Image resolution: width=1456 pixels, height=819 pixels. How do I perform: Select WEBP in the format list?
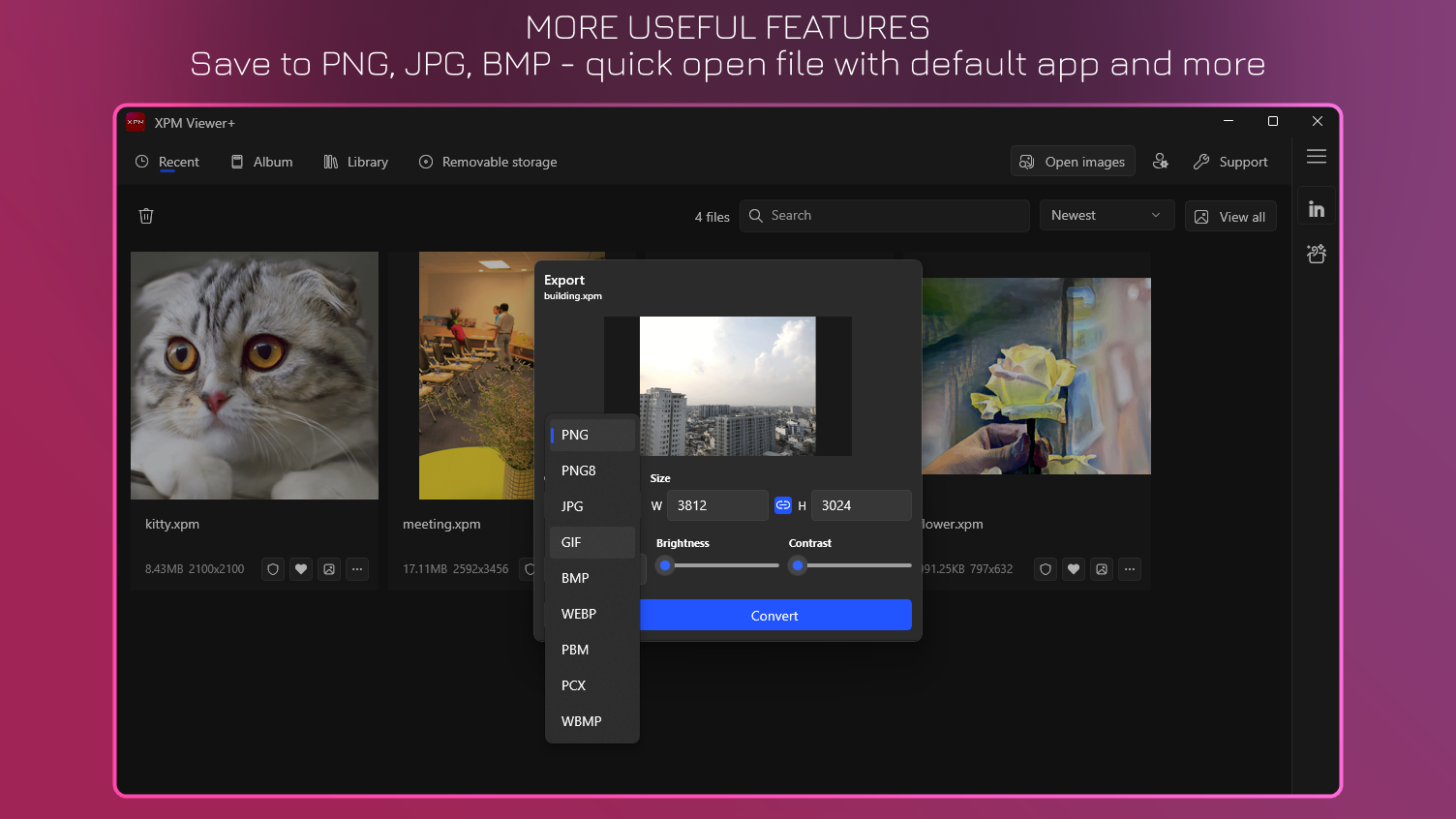coord(592,614)
